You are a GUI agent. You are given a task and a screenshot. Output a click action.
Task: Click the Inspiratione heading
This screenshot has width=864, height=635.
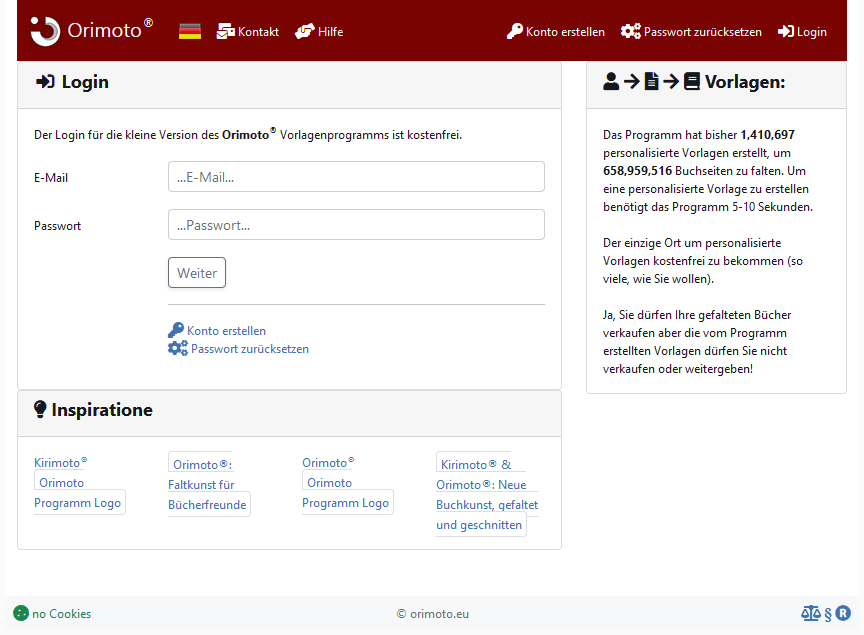click(102, 410)
